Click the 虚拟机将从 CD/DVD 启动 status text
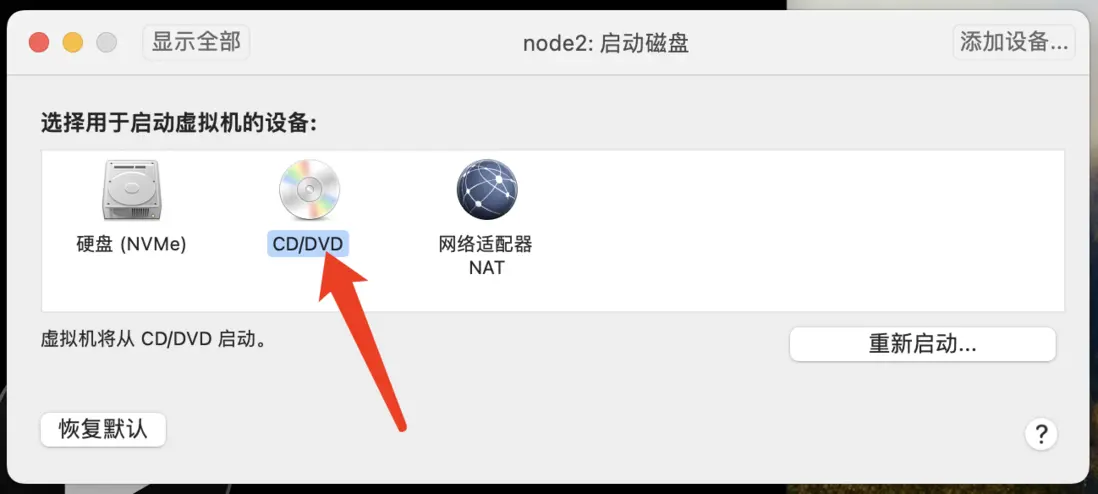The height and width of the screenshot is (494, 1098). point(153,340)
